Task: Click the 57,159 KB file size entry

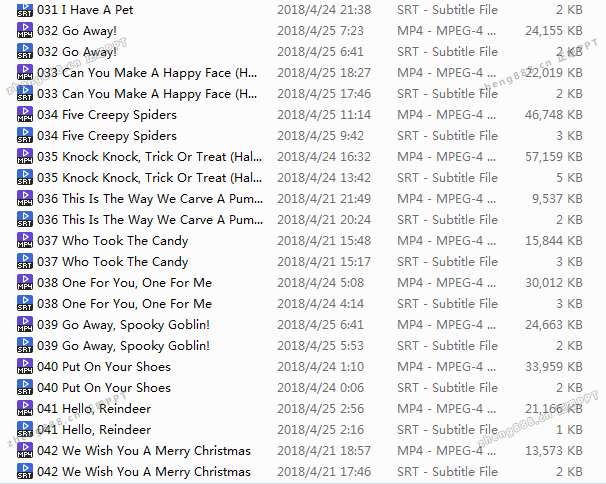Action: point(553,157)
